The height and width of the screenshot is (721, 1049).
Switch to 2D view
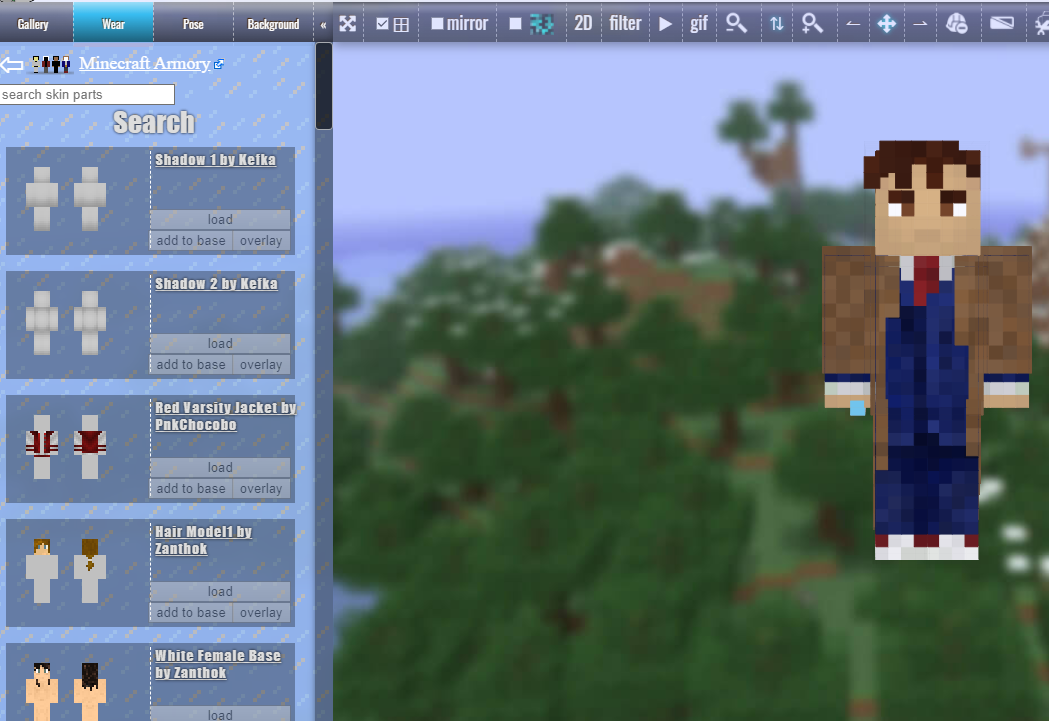tap(583, 24)
